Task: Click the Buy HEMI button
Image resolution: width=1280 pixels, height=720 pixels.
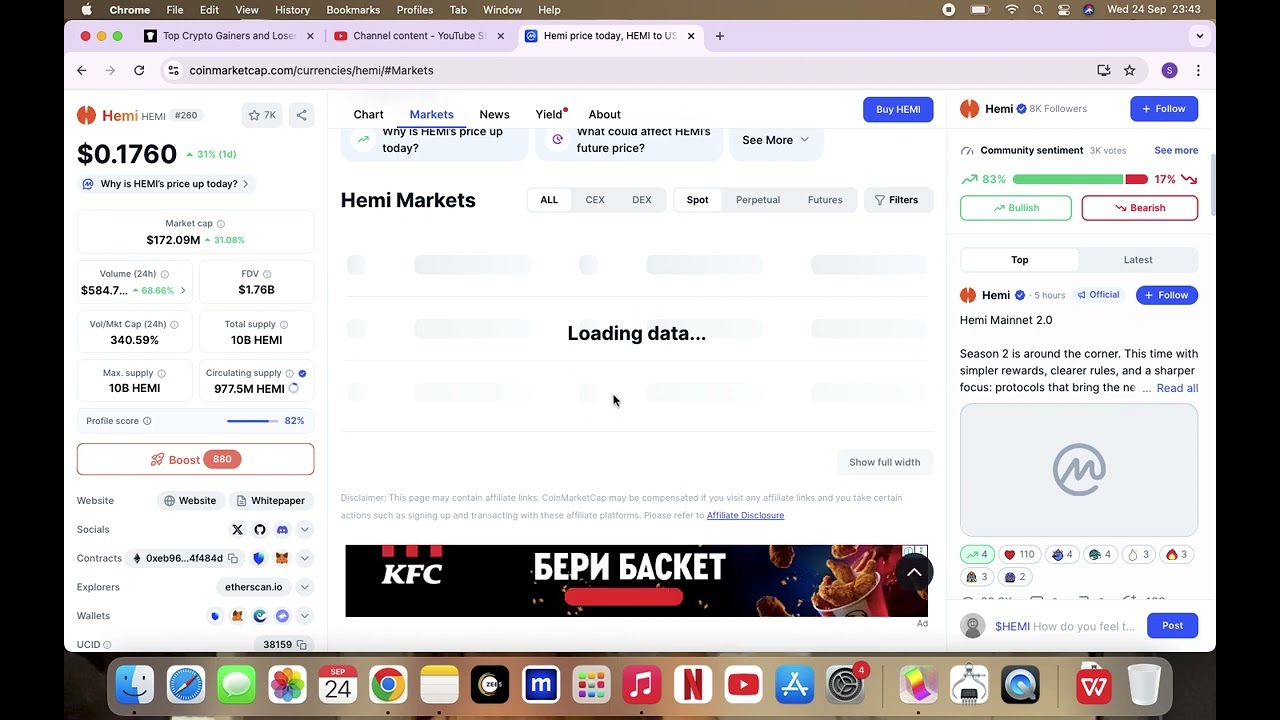Action: [x=898, y=109]
